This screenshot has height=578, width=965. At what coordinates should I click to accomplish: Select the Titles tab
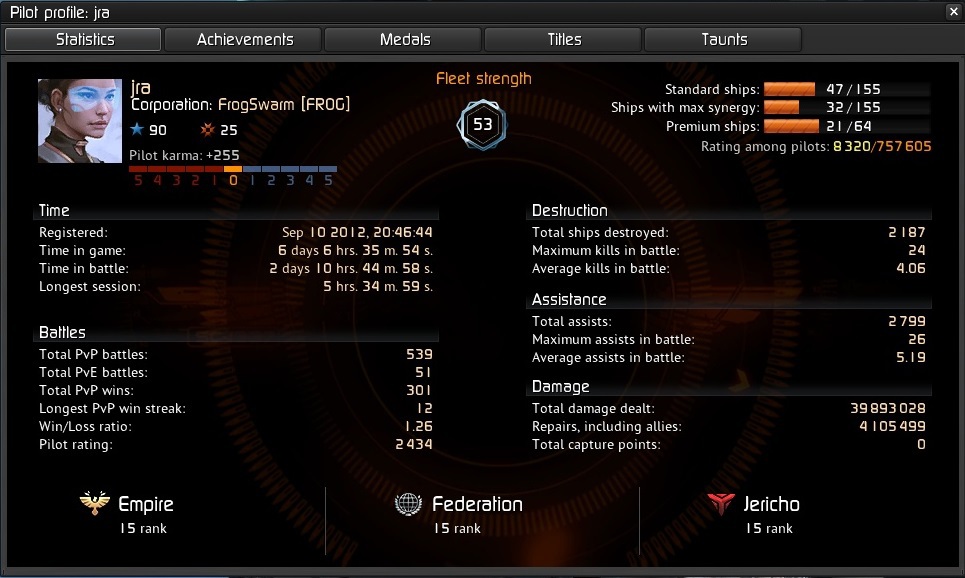tap(563, 39)
